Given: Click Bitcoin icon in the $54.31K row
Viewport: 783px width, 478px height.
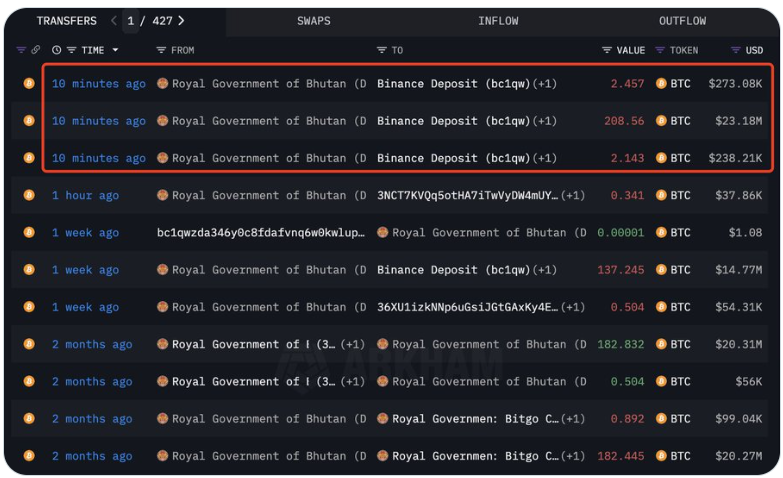Looking at the screenshot, I should (x=29, y=307).
